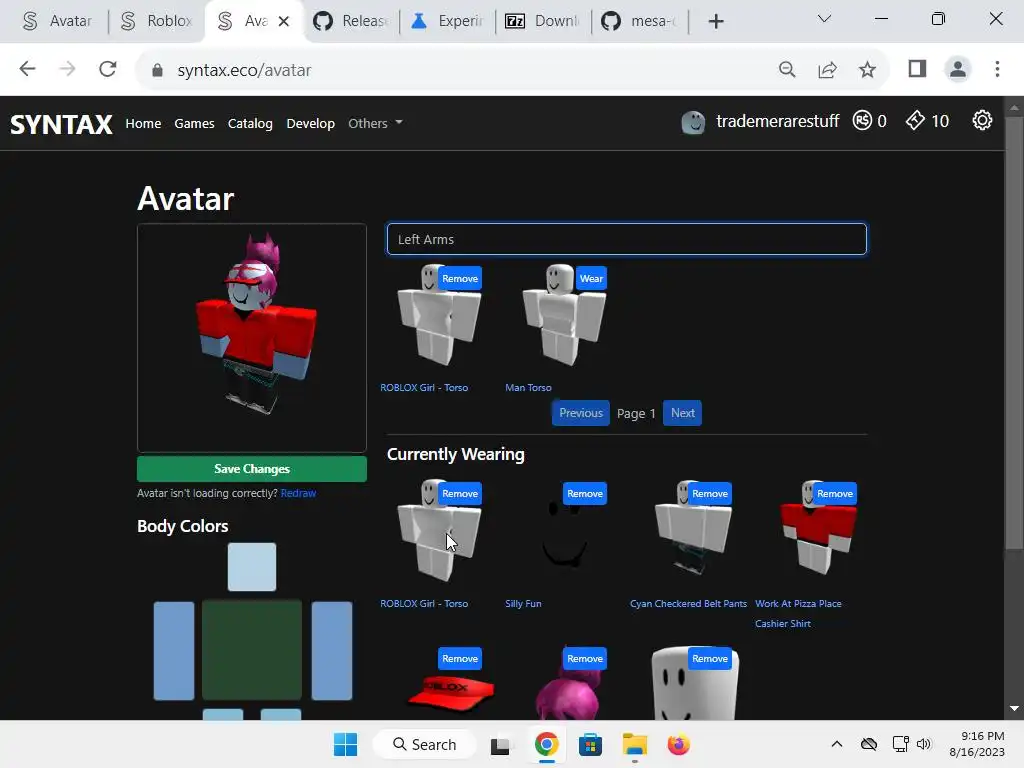
Task: Switch to the first Avatar tab
Action: (57, 21)
